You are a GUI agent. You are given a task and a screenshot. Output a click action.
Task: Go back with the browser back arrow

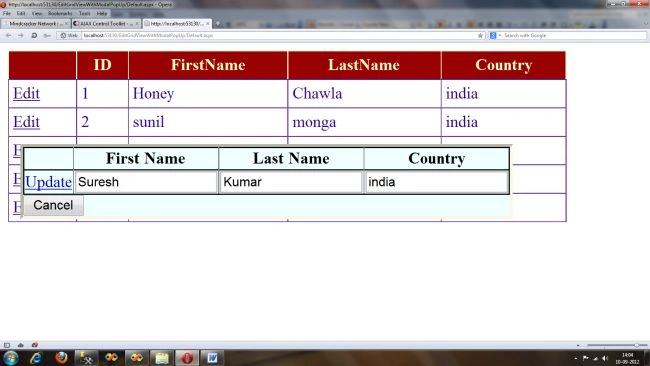pyautogui.click(x=9, y=36)
